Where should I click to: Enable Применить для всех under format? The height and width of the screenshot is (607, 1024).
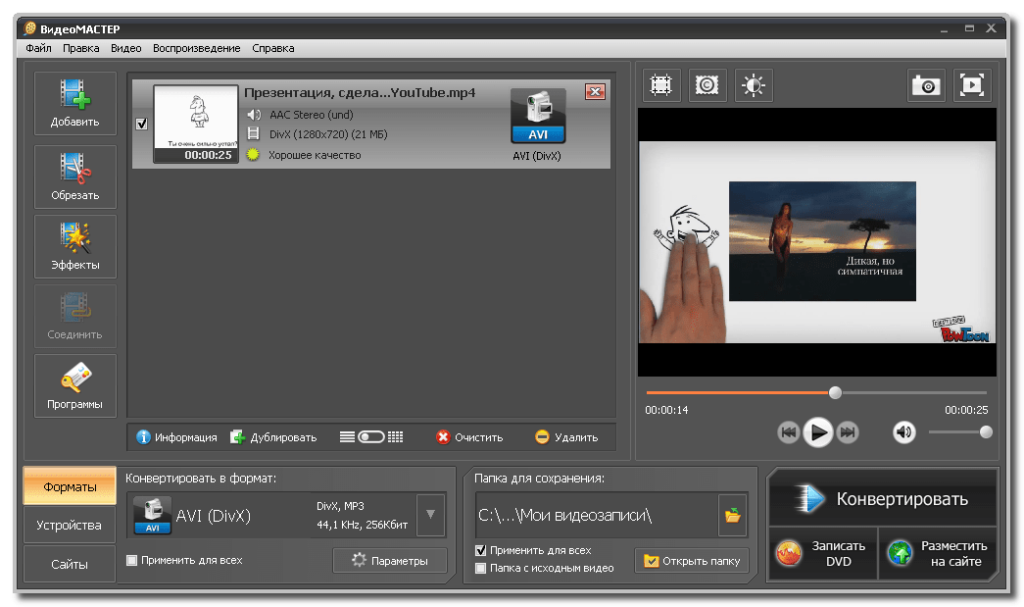(132, 560)
